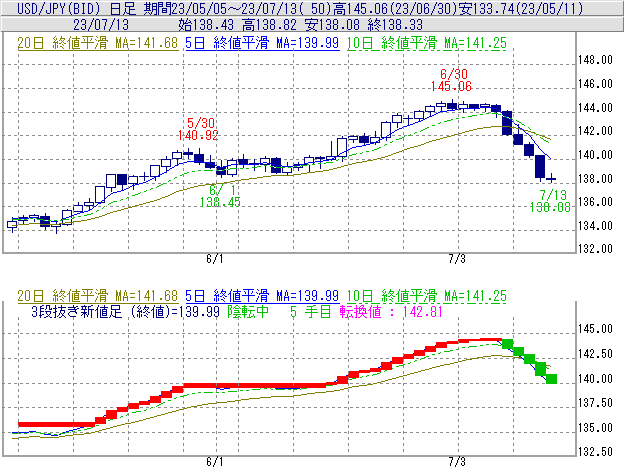Click the high value 高145.06(23/06/30)
Screen dimensions: 624x475
396,8
